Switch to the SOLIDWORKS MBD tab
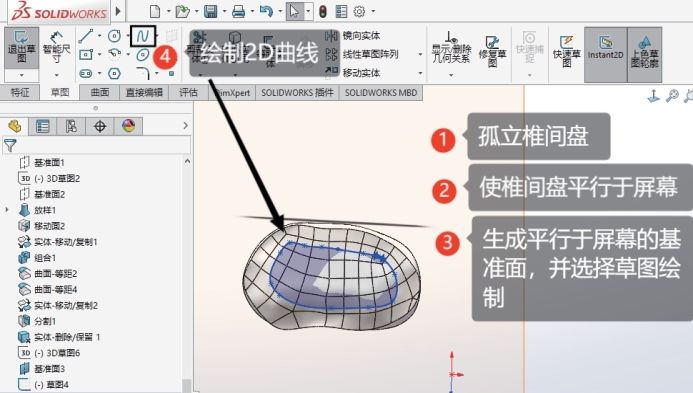Screen dimensions: 693x393 [381, 93]
